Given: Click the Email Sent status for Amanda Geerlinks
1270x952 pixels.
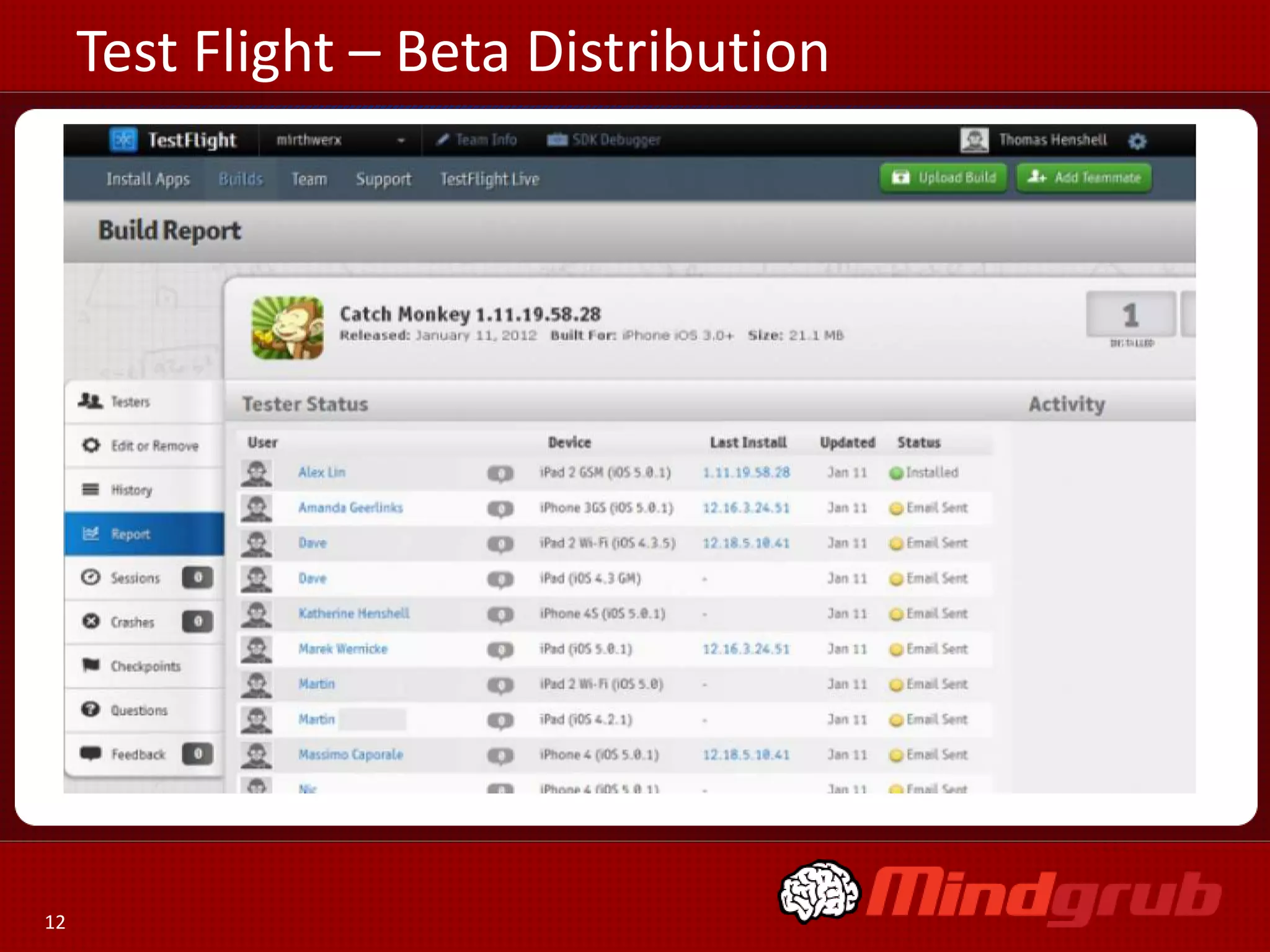Looking at the screenshot, I should 928,508.
